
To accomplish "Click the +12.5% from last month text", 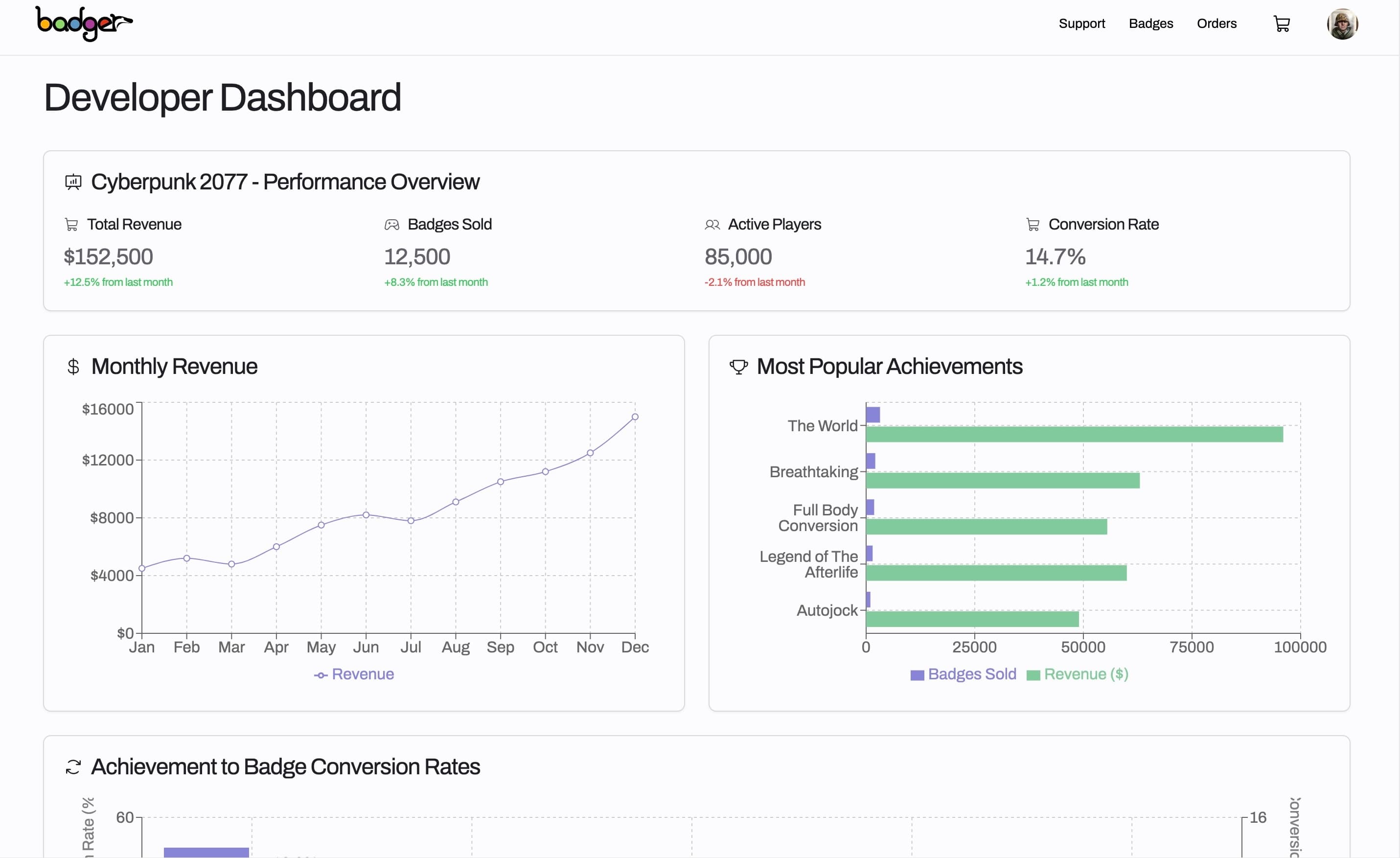I will tap(118, 282).
